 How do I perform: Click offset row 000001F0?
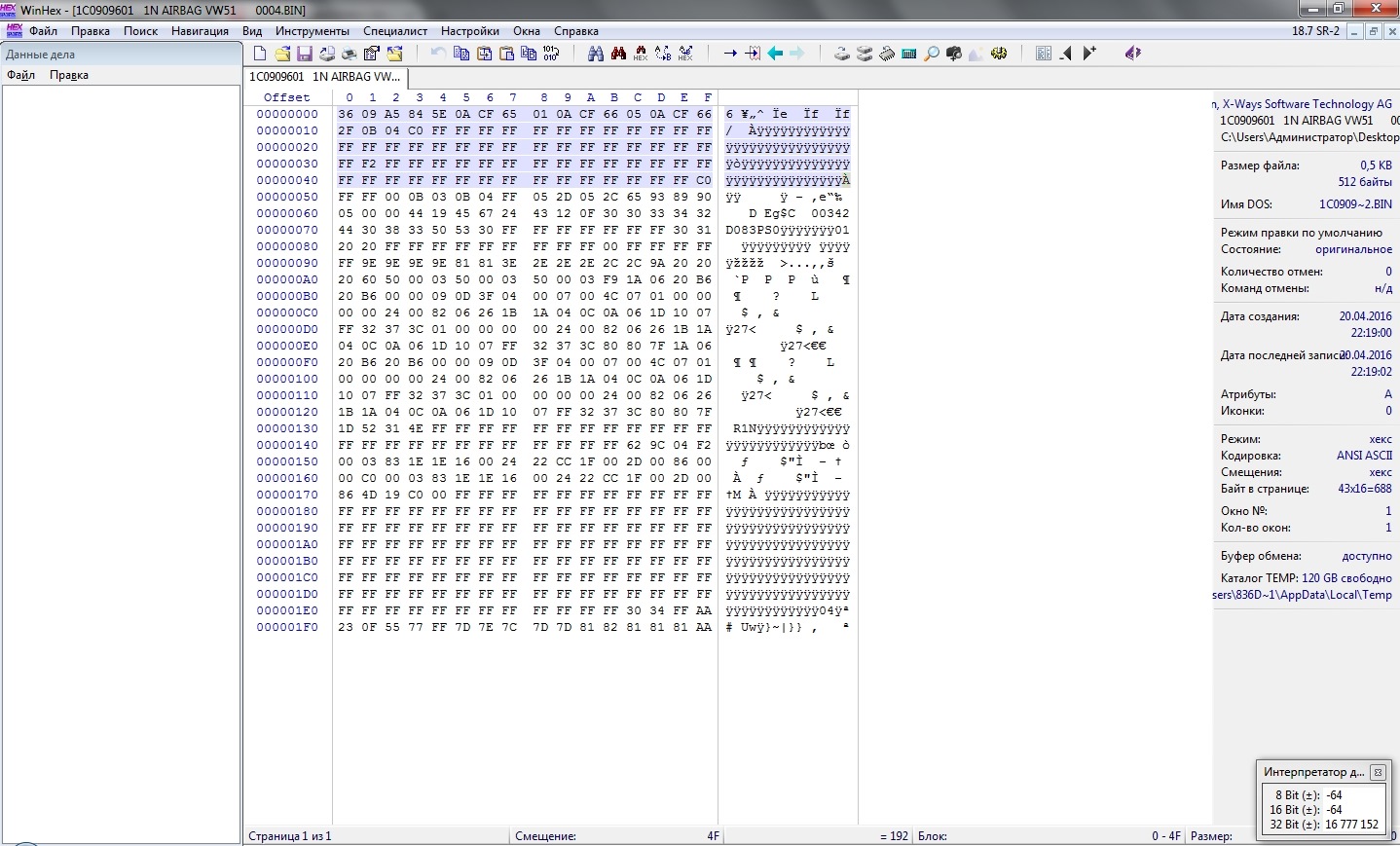[287, 627]
